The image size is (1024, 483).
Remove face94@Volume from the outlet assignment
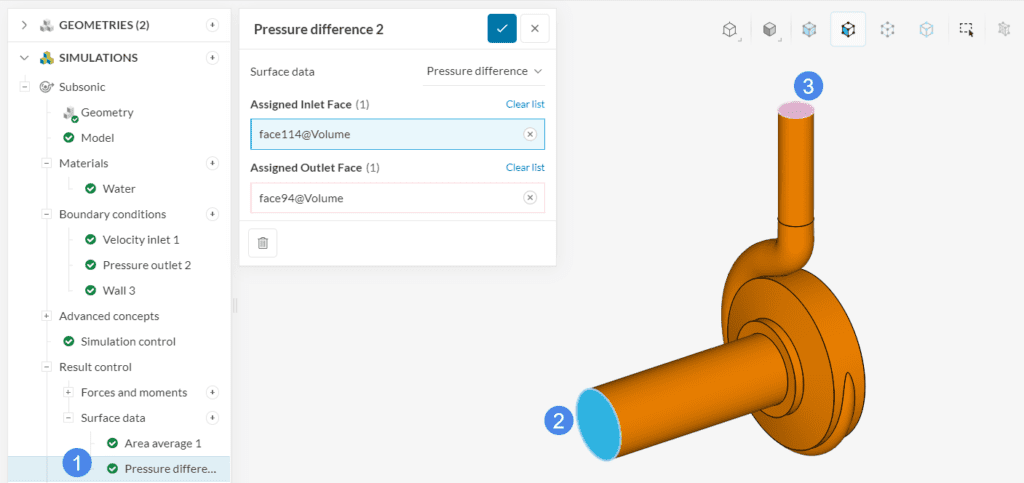point(530,198)
